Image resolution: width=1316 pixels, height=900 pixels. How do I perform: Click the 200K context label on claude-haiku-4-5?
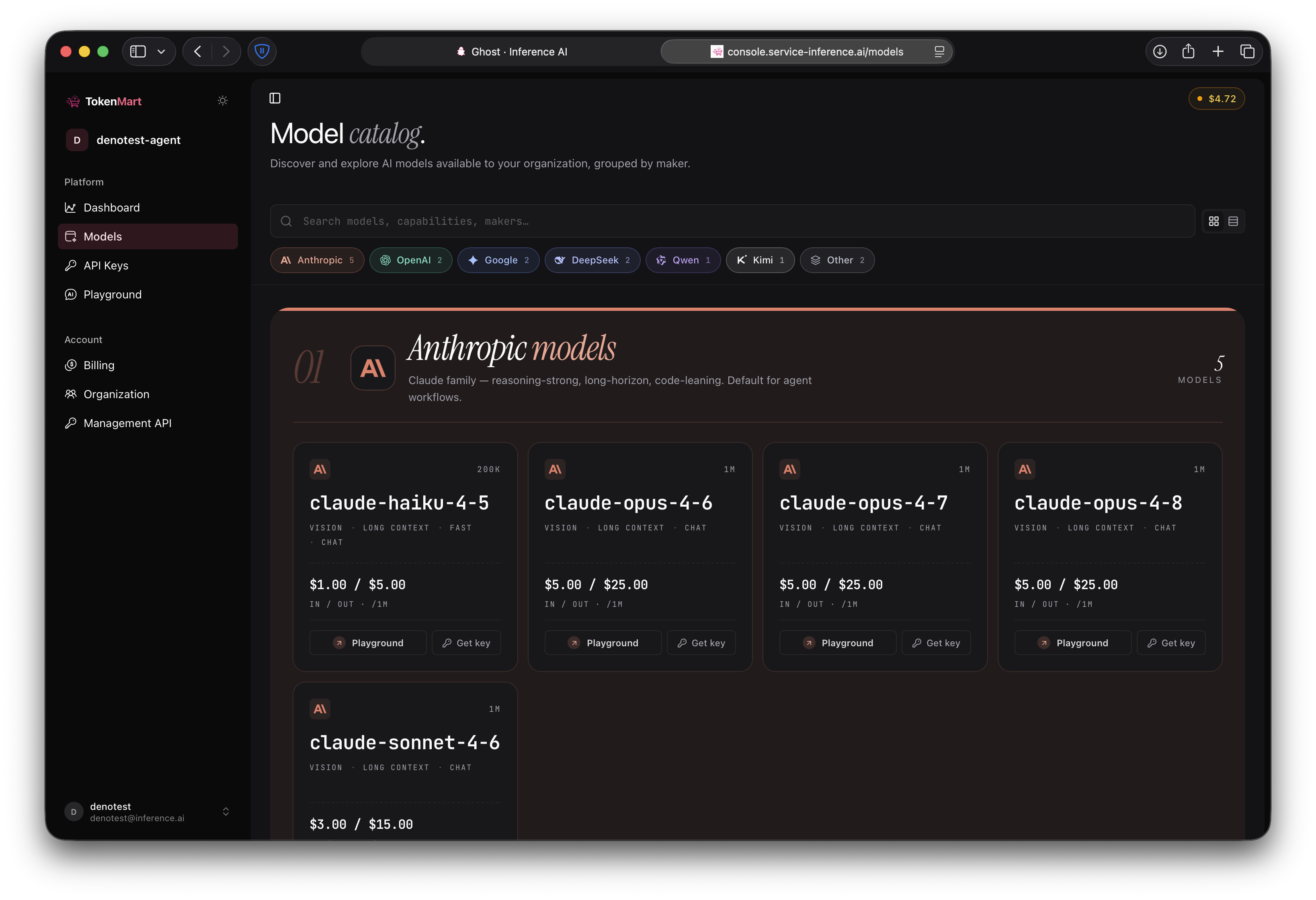(489, 470)
